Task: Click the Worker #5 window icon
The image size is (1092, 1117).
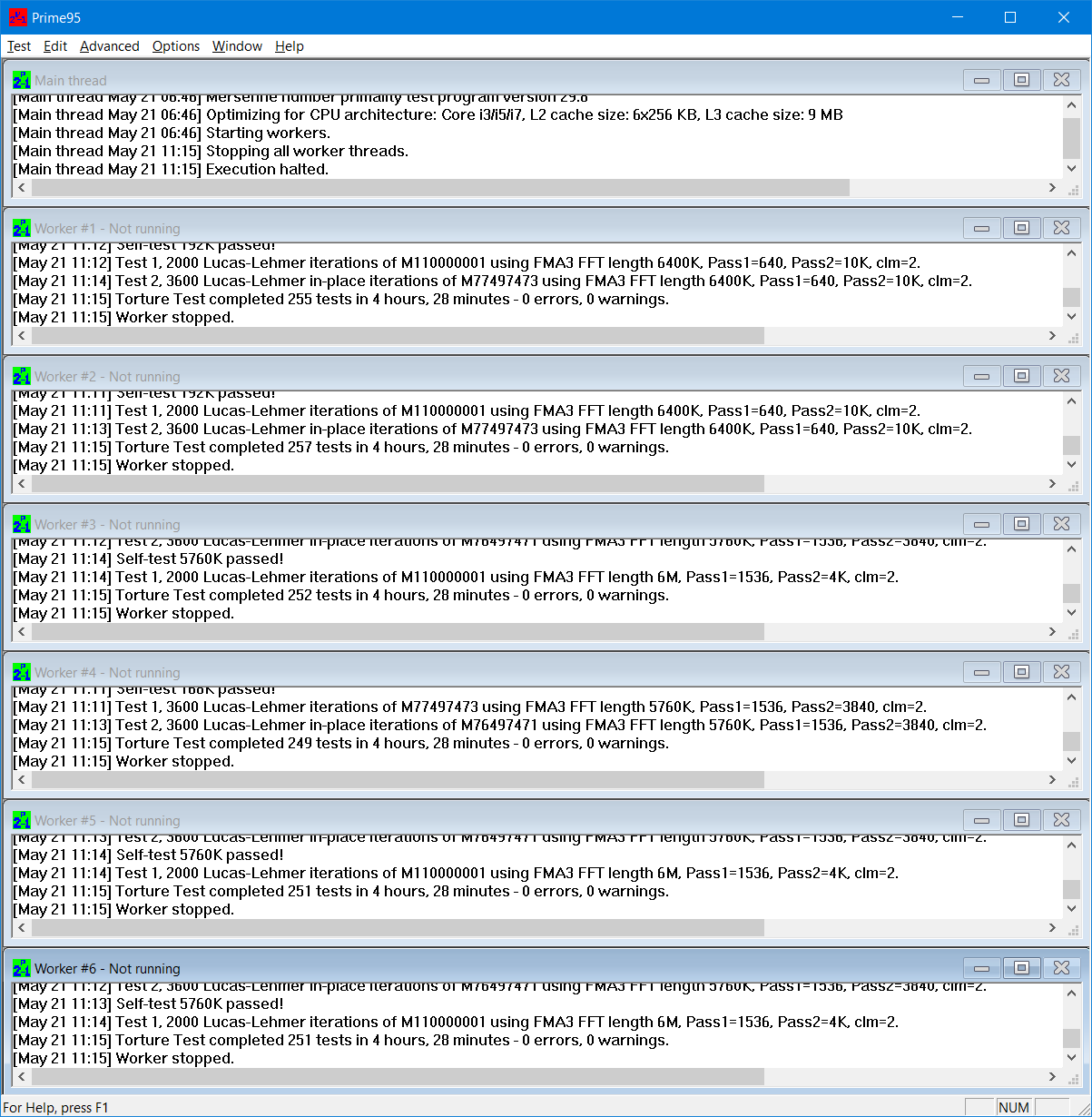Action: tap(22, 820)
